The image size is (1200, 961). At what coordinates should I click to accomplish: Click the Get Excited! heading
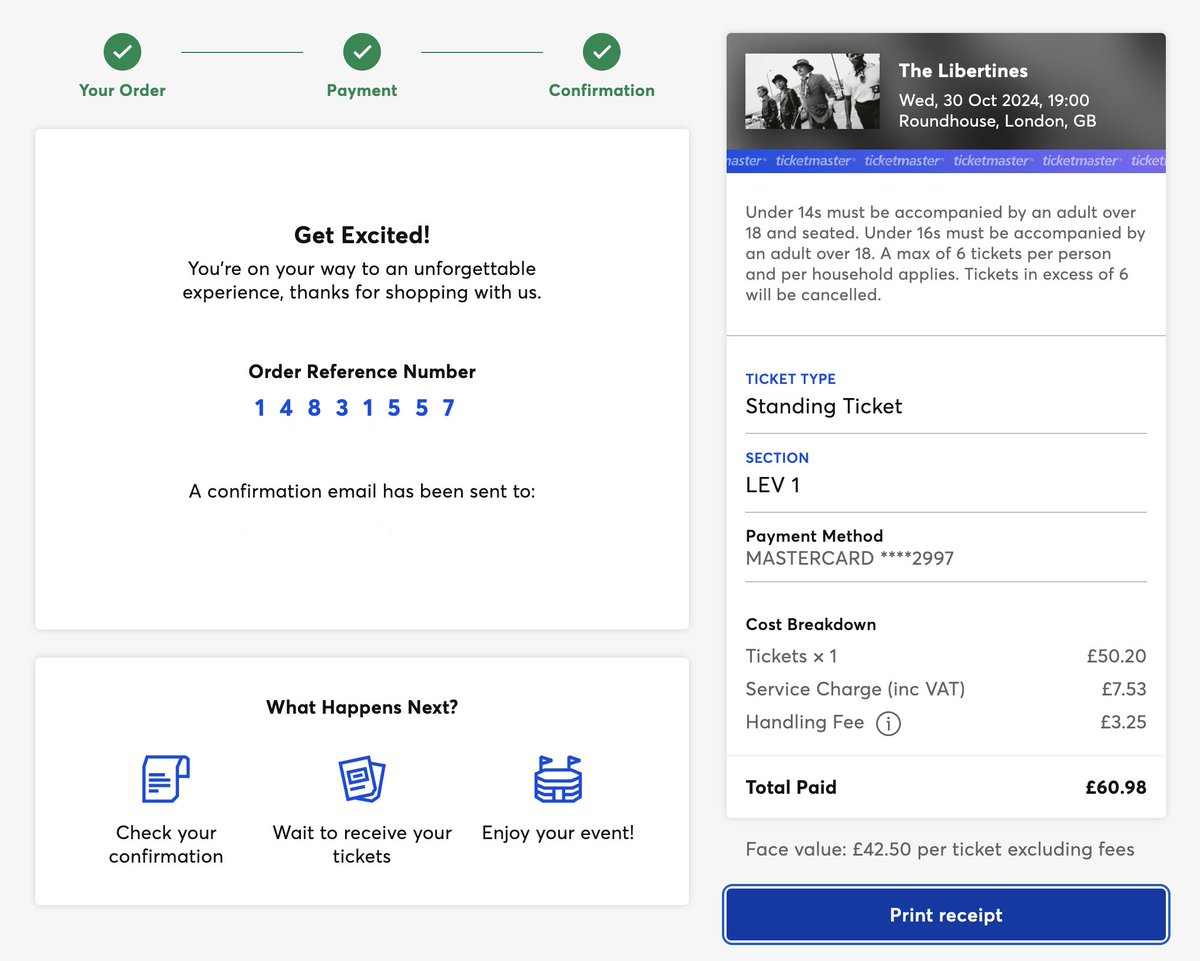[362, 235]
